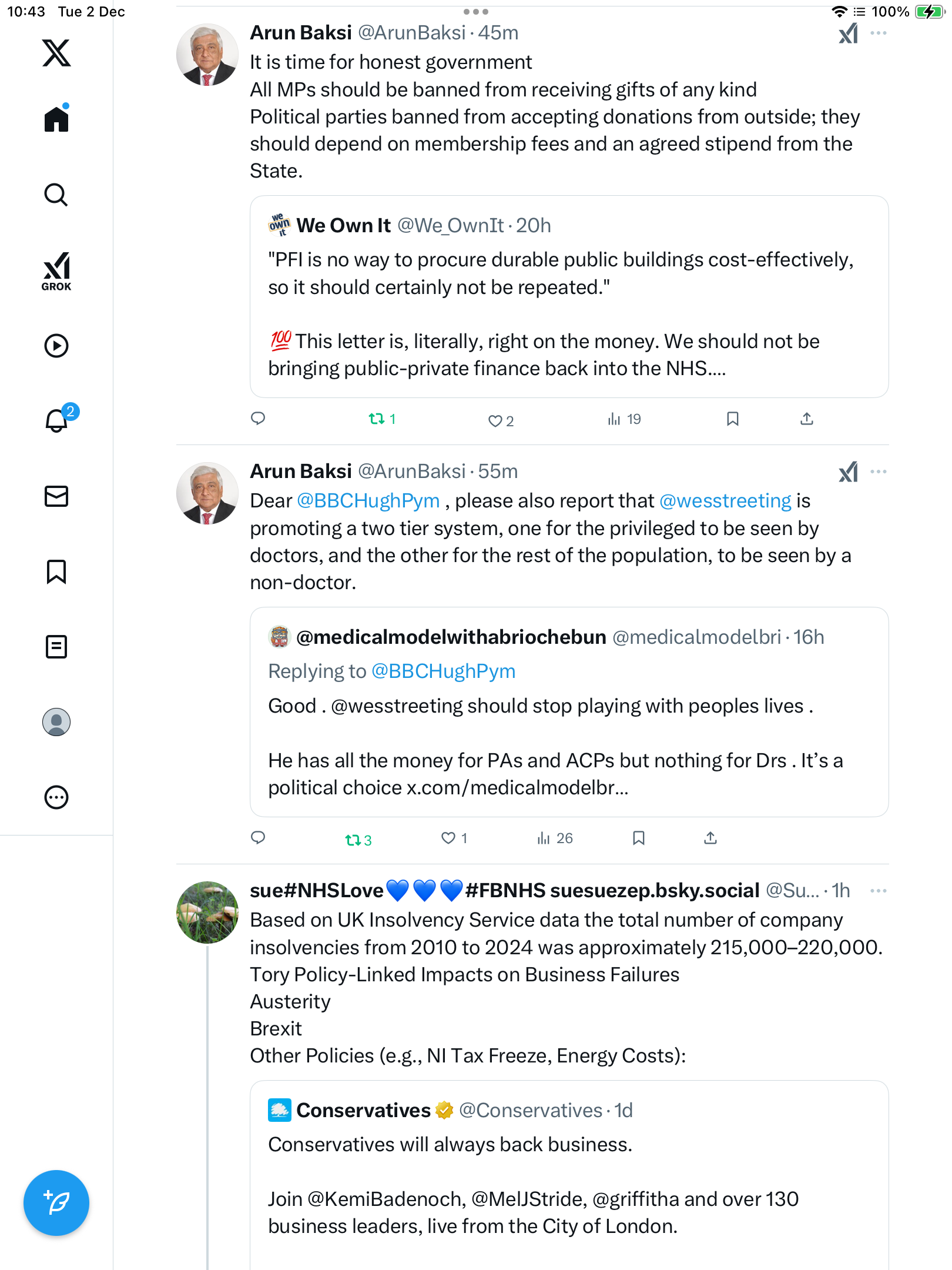Viewport: 952px width, 1270px height.
Task: Open the blue @BBCHughPym Replying-to link
Action: point(443,671)
